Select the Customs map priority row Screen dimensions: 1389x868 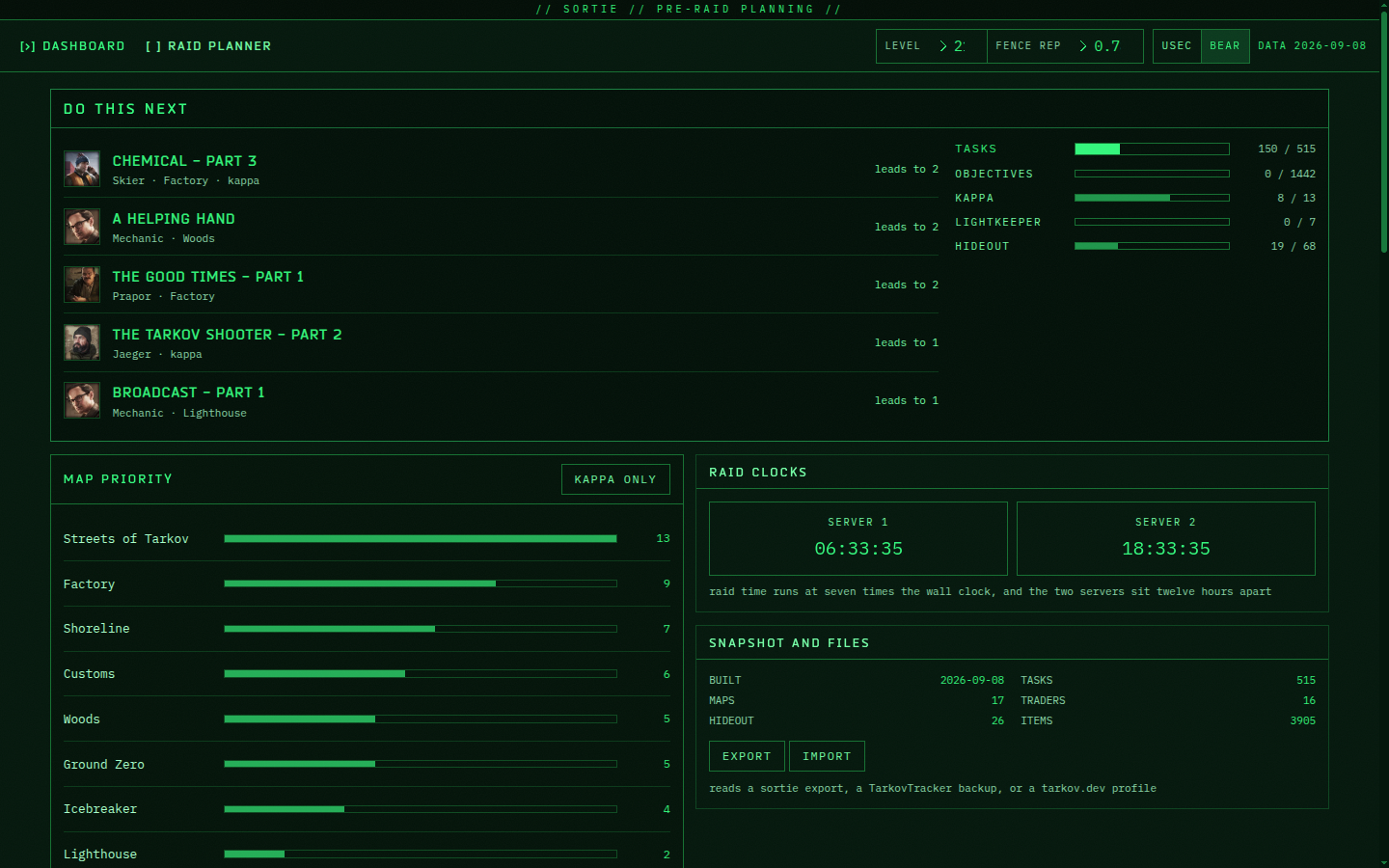367,674
